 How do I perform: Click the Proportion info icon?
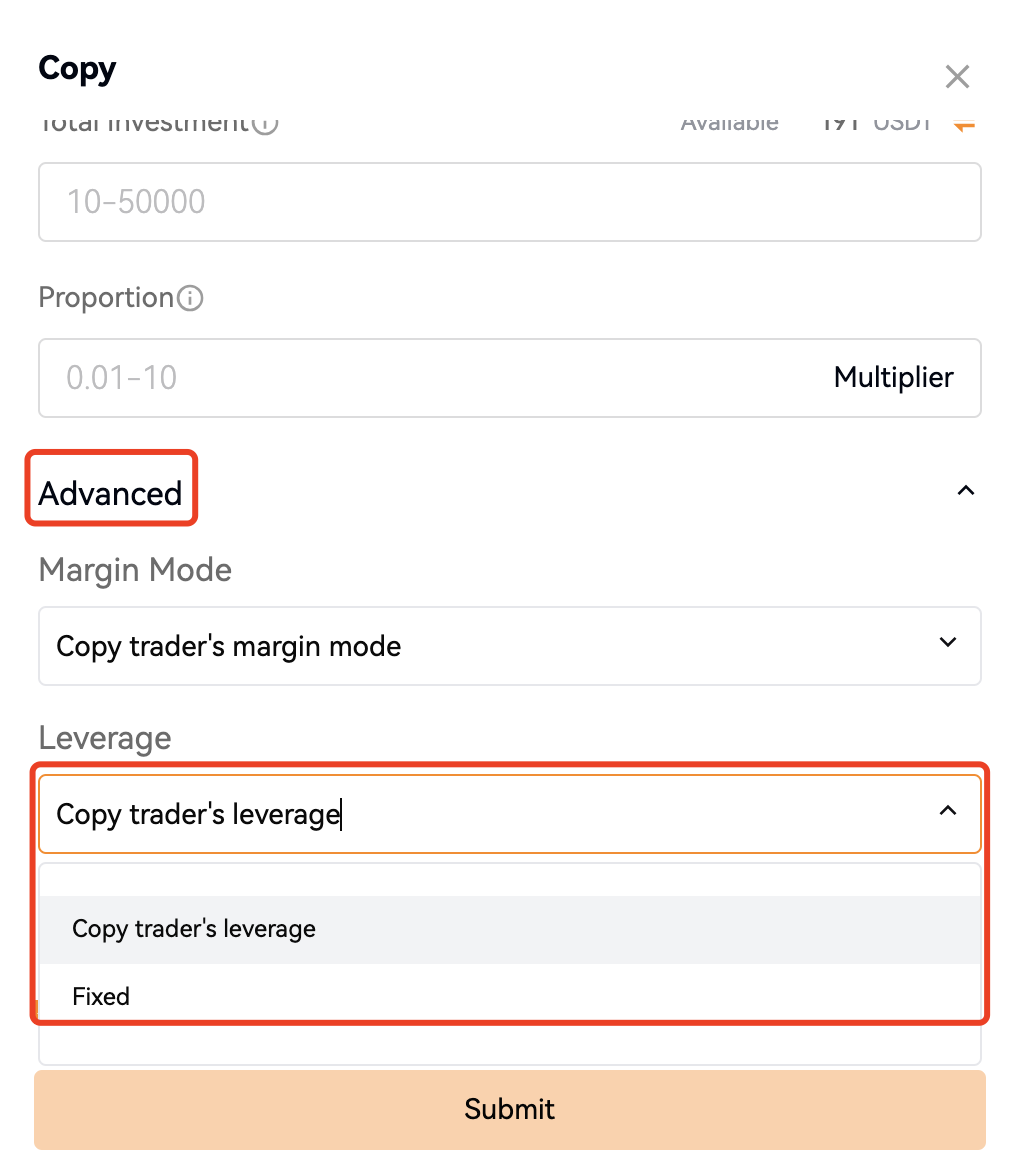click(x=190, y=298)
